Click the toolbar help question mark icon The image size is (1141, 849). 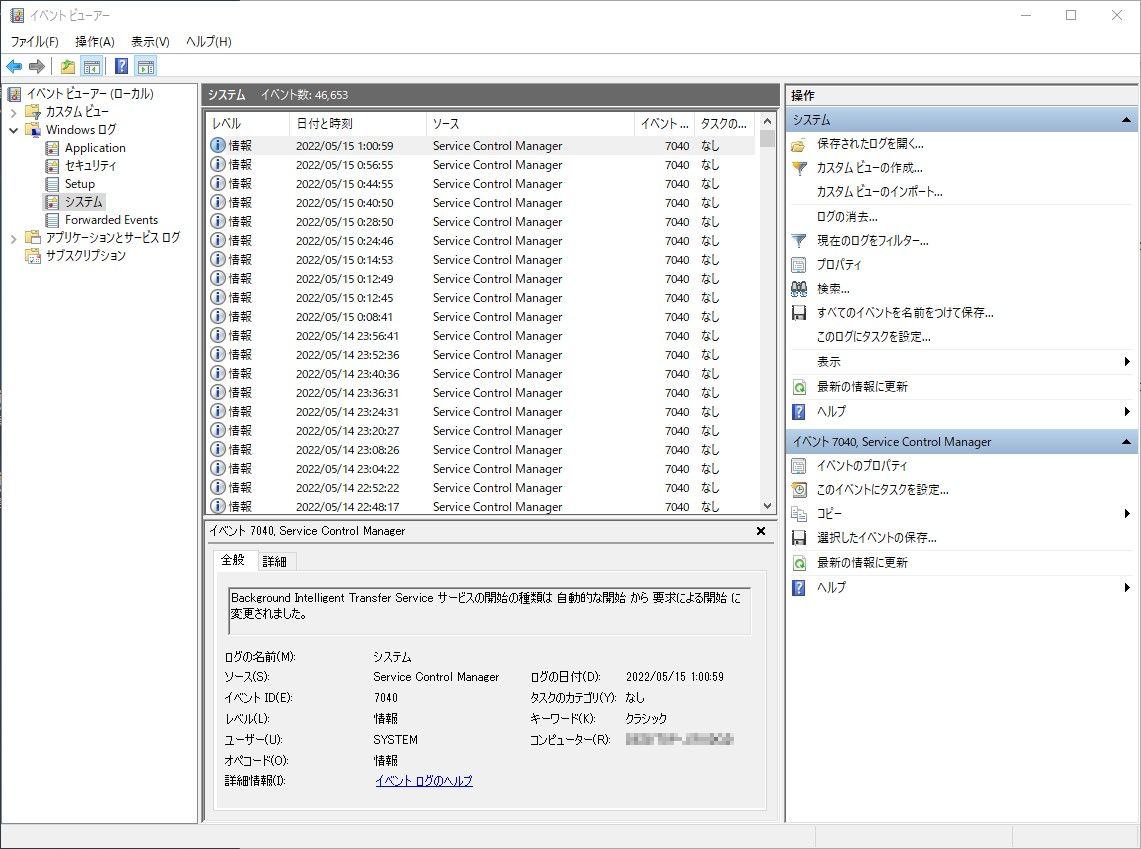[x=121, y=66]
